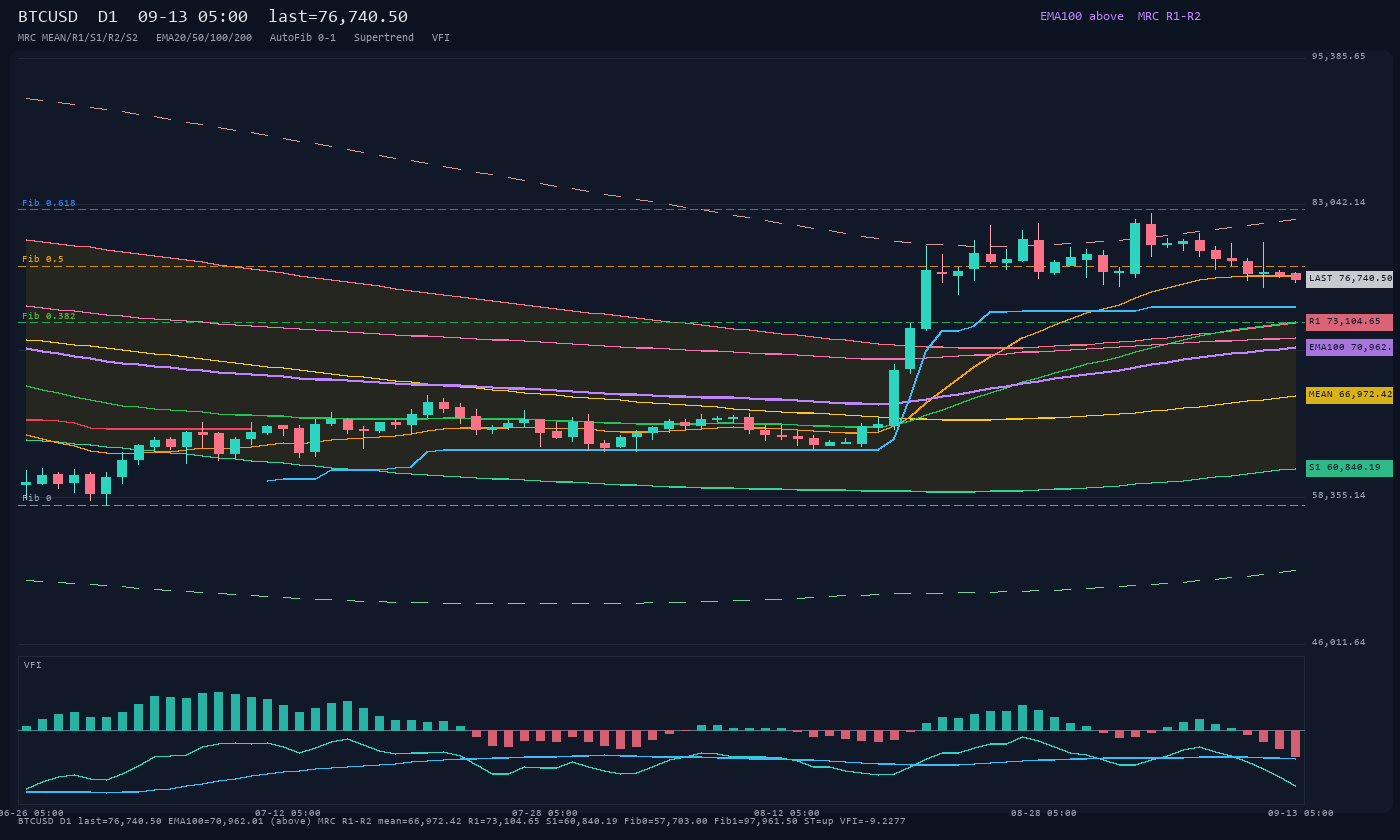
Task: Click the 58,355.14 price axis value
Action: click(1339, 495)
